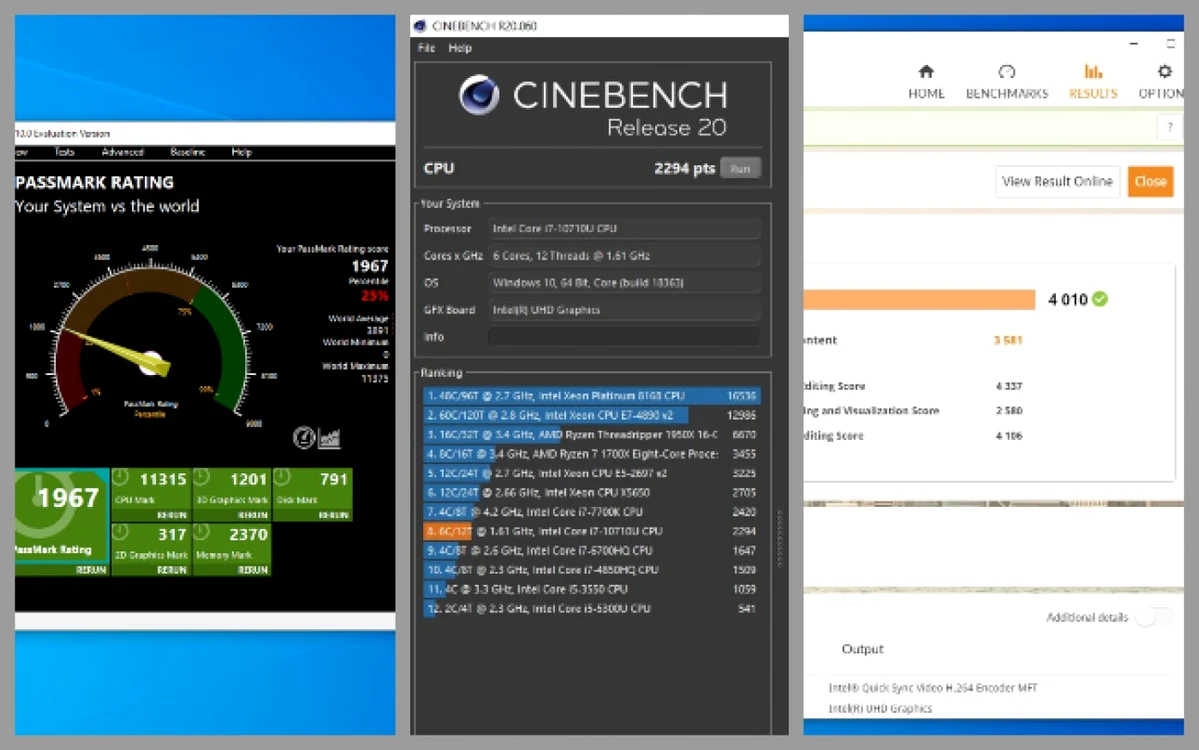Viewport: 1199px width, 750px height.
Task: Click the clock icon on the 2D Graphics Mark tile
Action: pyautogui.click(x=121, y=532)
